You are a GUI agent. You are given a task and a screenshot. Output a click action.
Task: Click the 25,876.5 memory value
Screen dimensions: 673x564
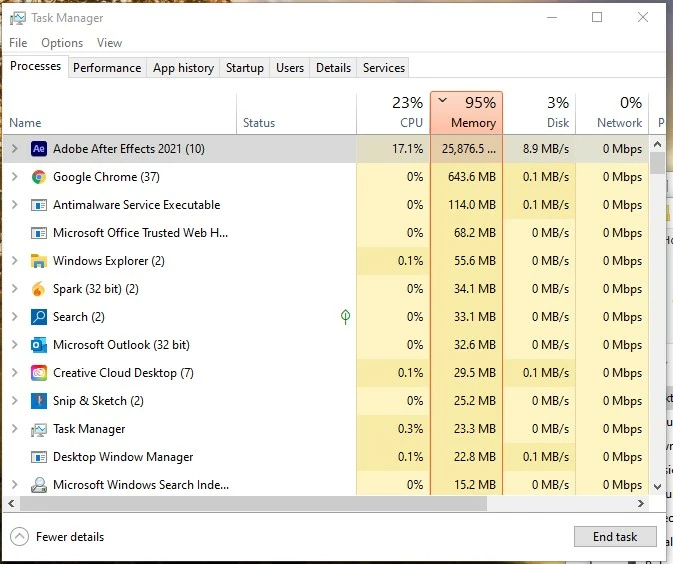click(469, 149)
